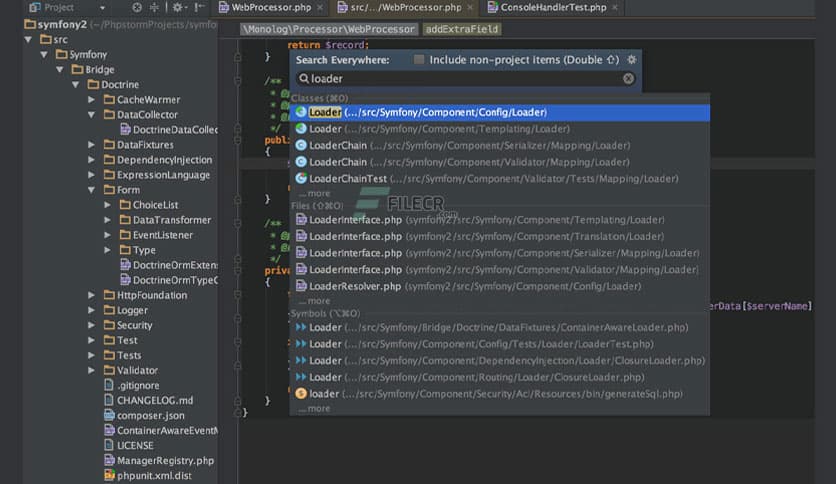Click the LICENSE file icon

pyautogui.click(x=109, y=445)
